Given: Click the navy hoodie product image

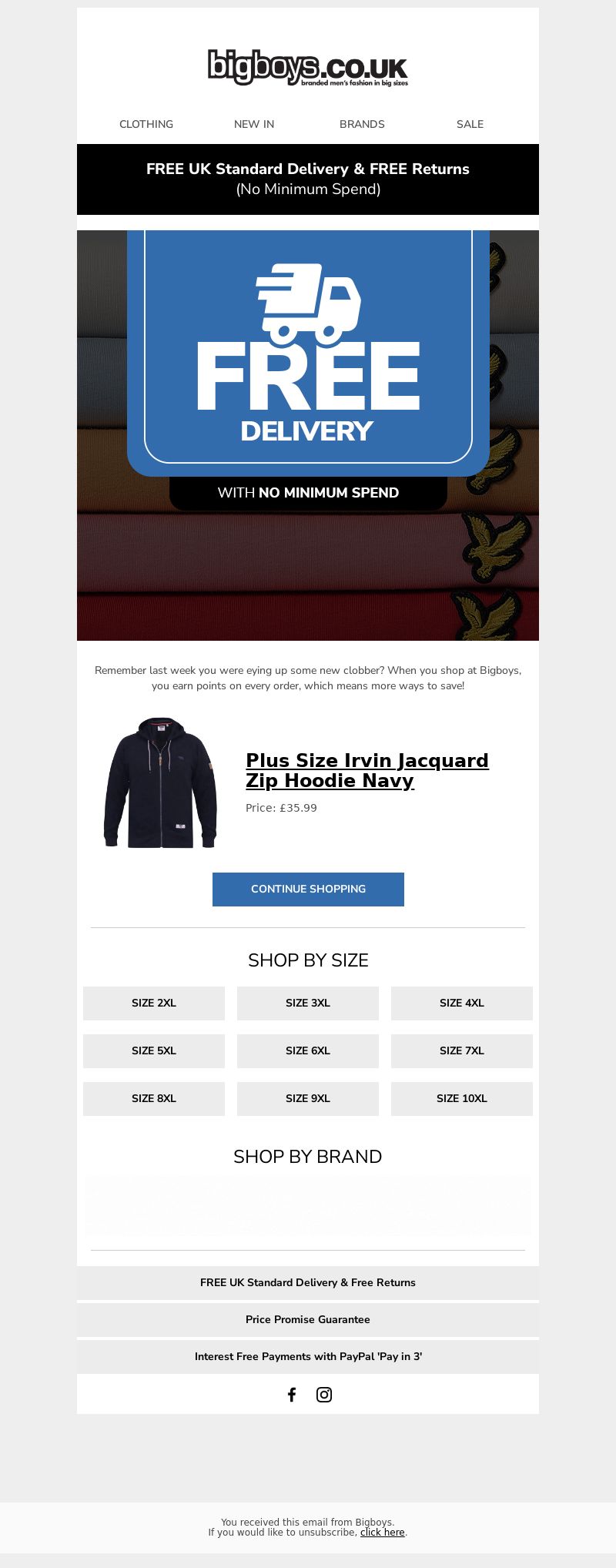Looking at the screenshot, I should point(160,782).
